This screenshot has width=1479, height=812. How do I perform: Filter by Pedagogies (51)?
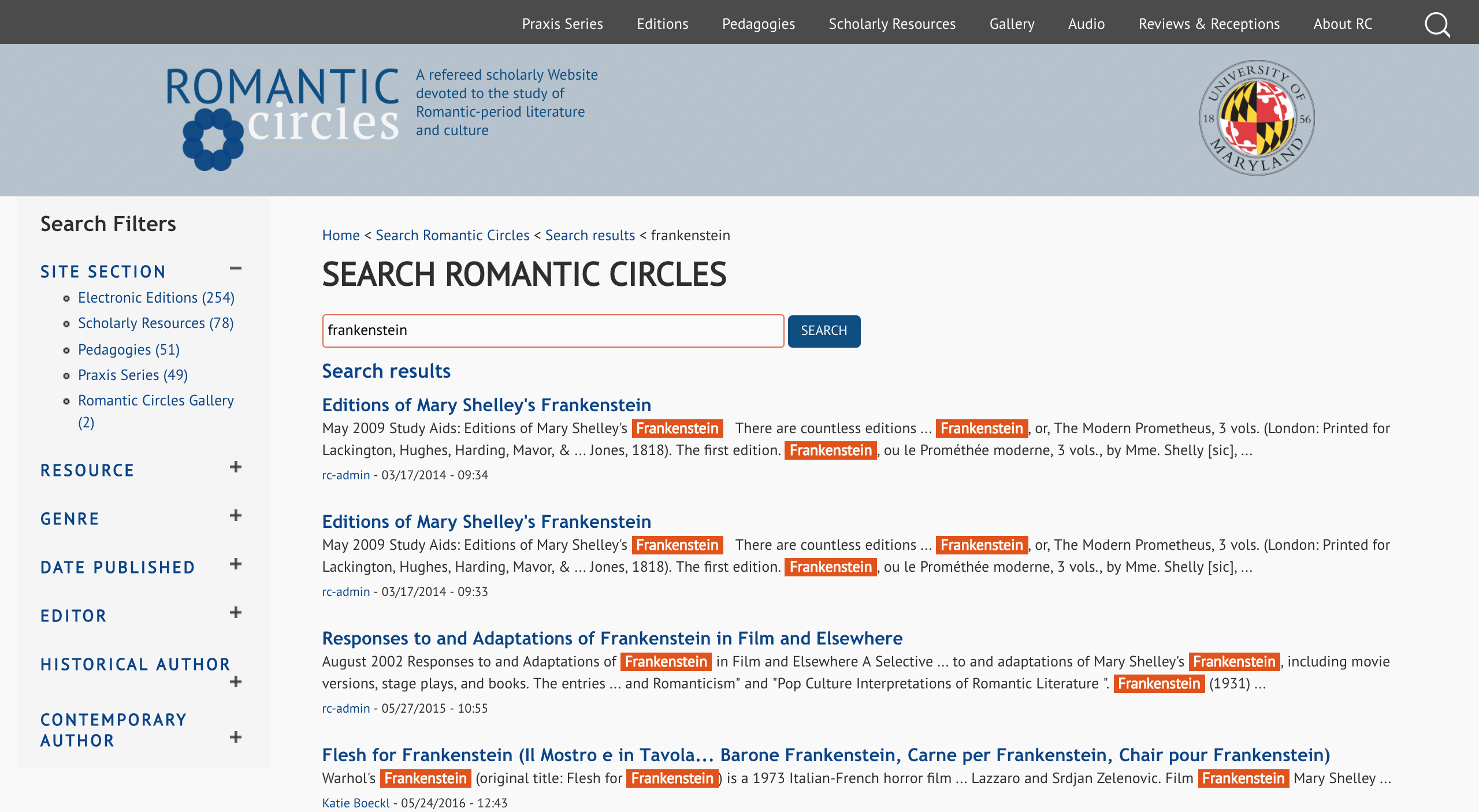coord(129,350)
